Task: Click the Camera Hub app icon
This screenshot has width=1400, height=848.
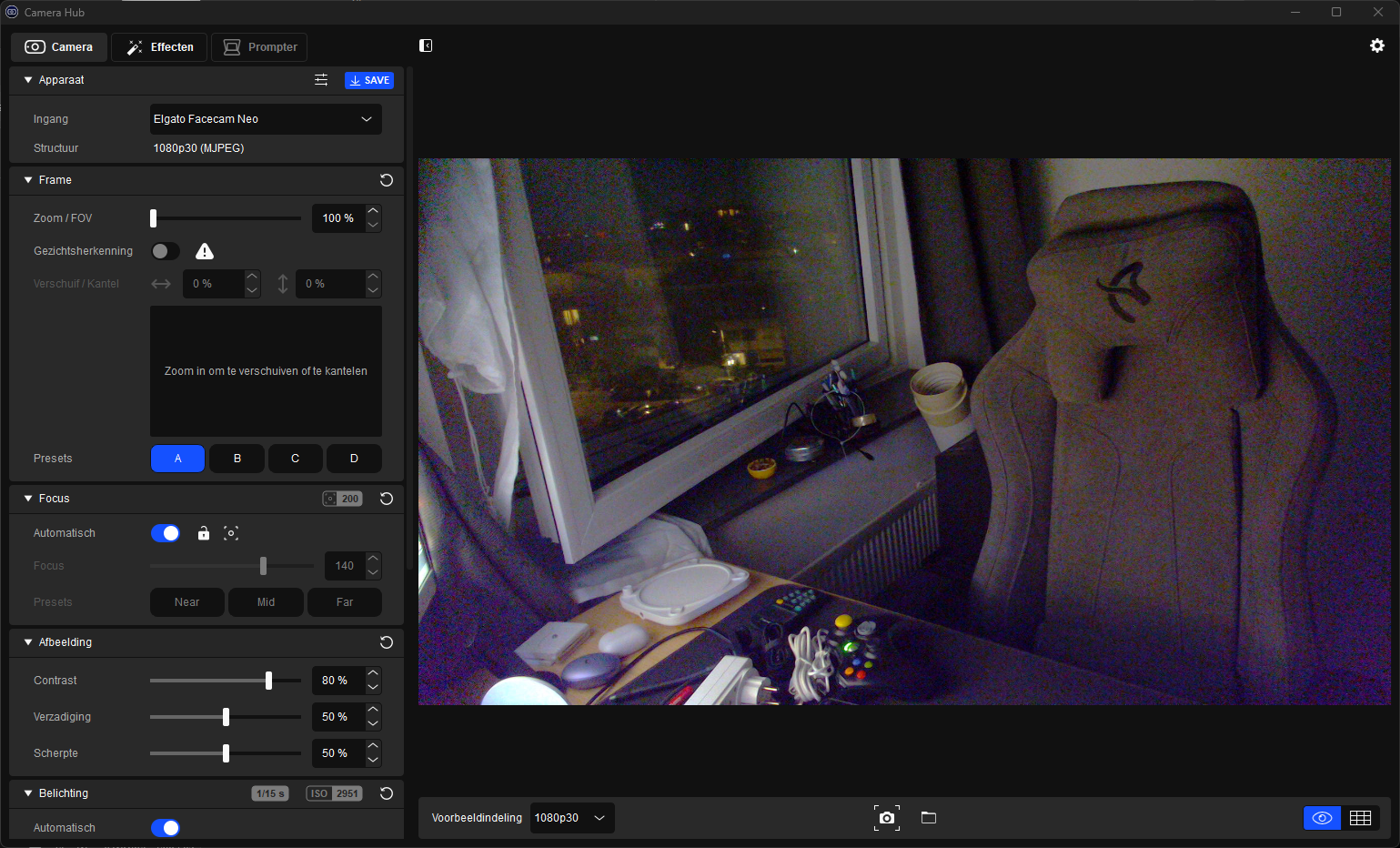Action: click(x=12, y=12)
